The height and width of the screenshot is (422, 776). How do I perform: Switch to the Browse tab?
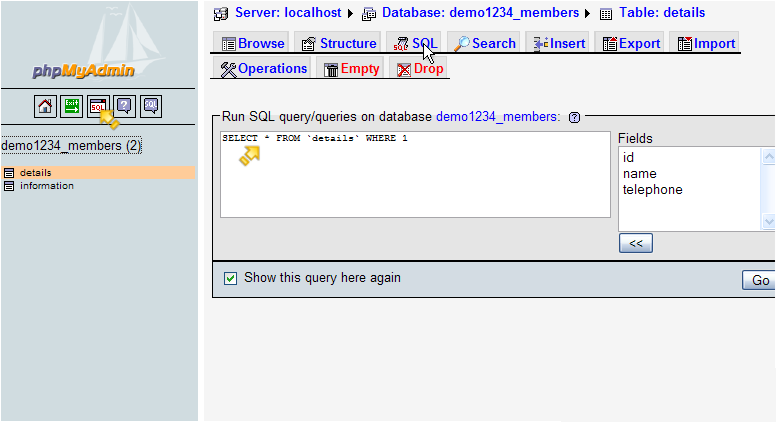253,43
